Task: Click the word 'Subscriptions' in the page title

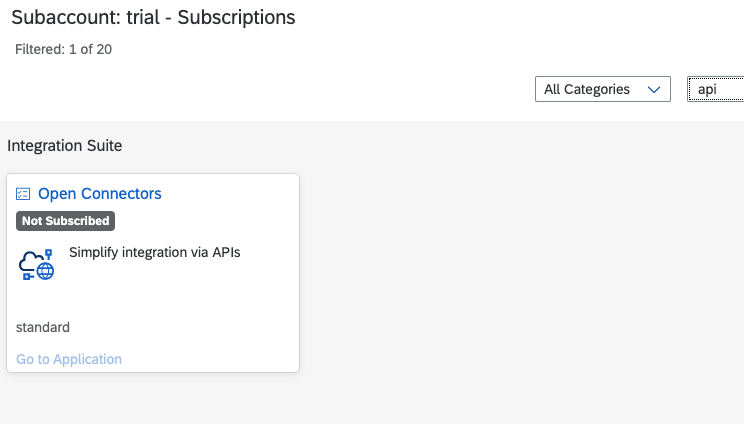Action: click(x=236, y=18)
